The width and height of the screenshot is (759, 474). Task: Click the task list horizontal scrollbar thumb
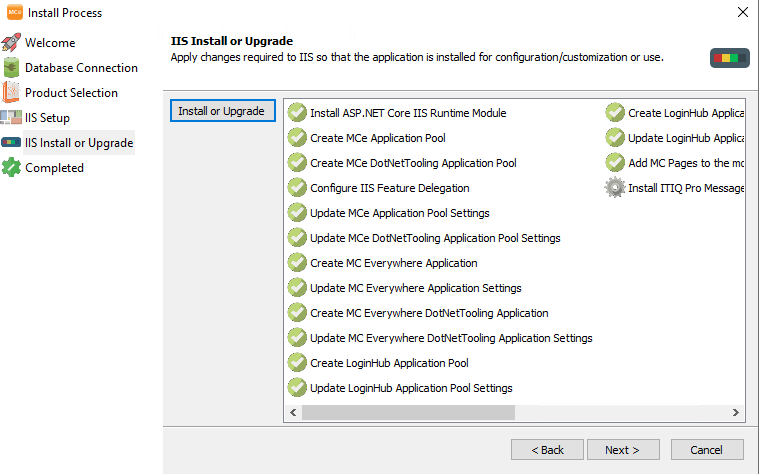(408, 413)
